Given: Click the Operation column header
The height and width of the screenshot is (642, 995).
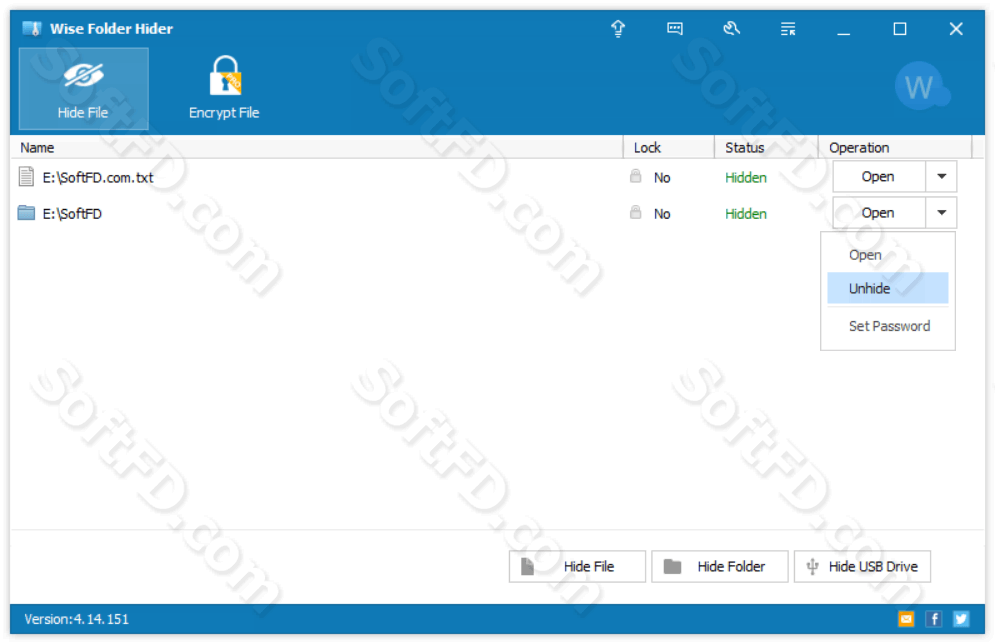Looking at the screenshot, I should click(x=895, y=148).
